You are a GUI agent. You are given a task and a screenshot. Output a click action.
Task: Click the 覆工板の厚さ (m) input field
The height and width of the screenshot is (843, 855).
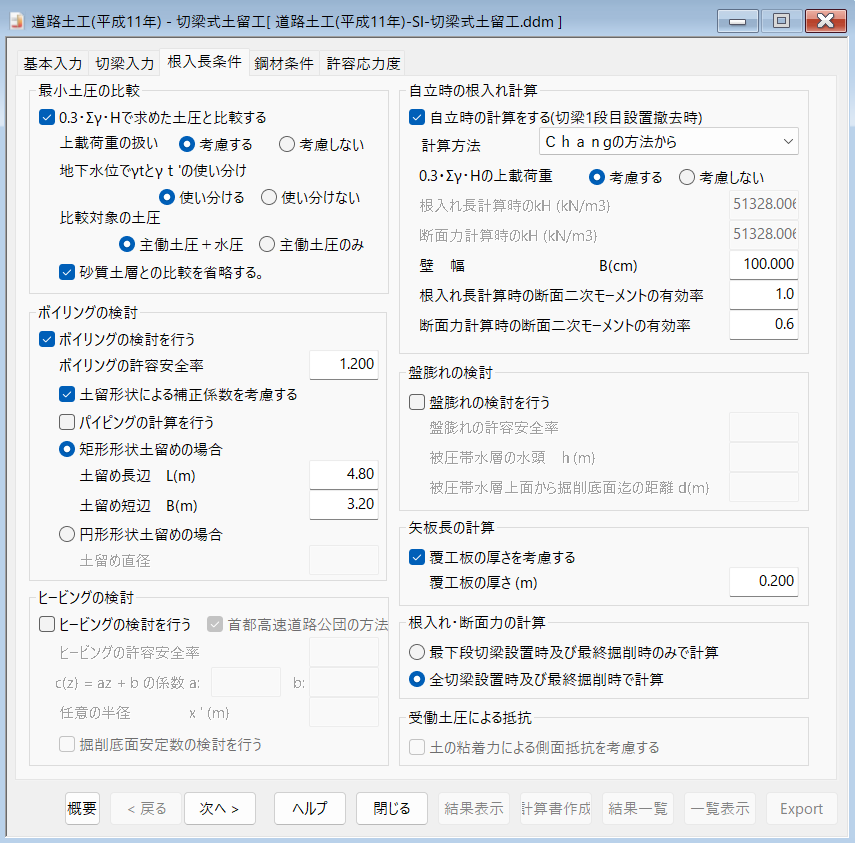click(x=763, y=582)
